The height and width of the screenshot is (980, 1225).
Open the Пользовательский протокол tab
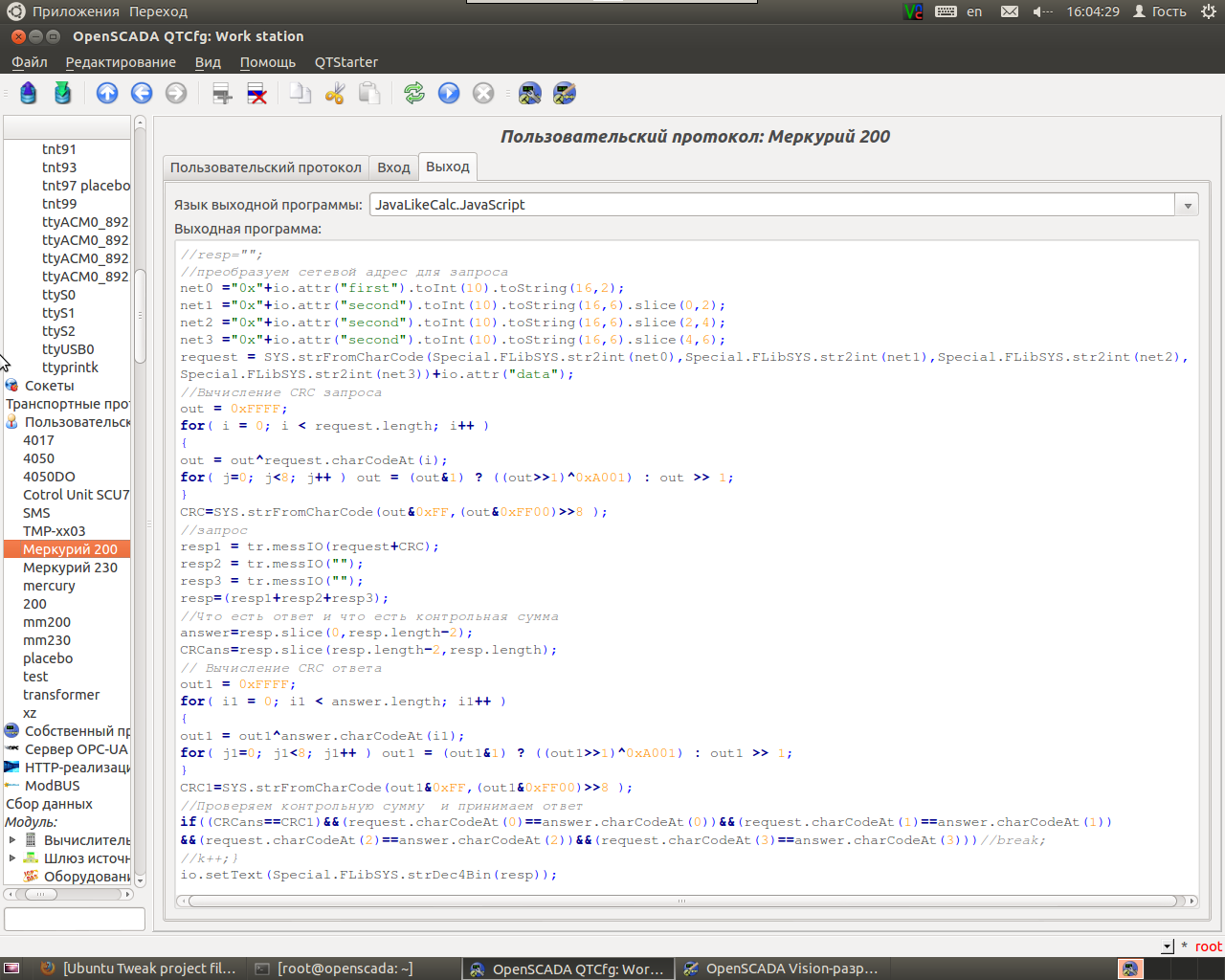tap(265, 167)
